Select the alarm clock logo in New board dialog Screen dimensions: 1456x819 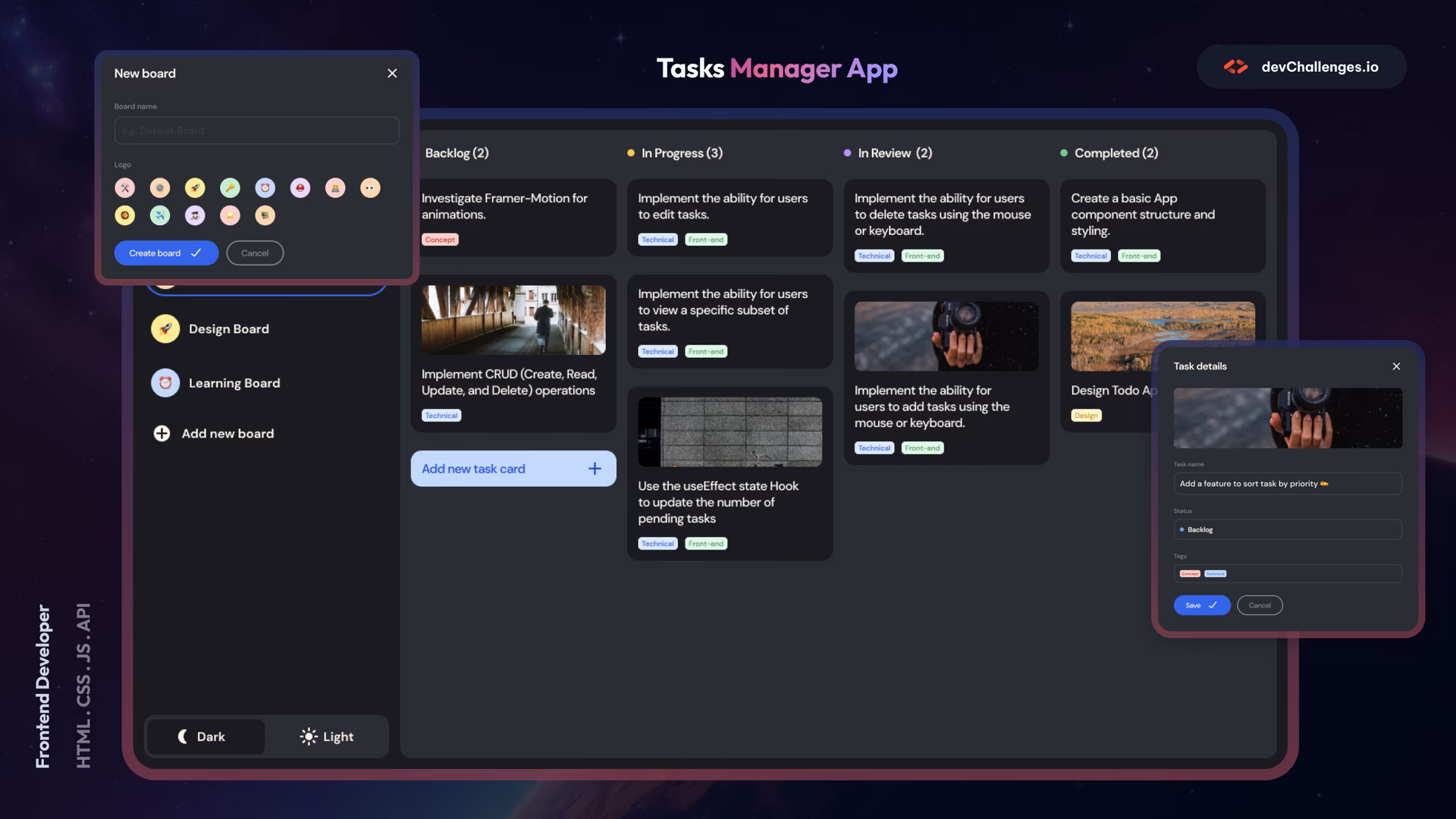coord(265,188)
